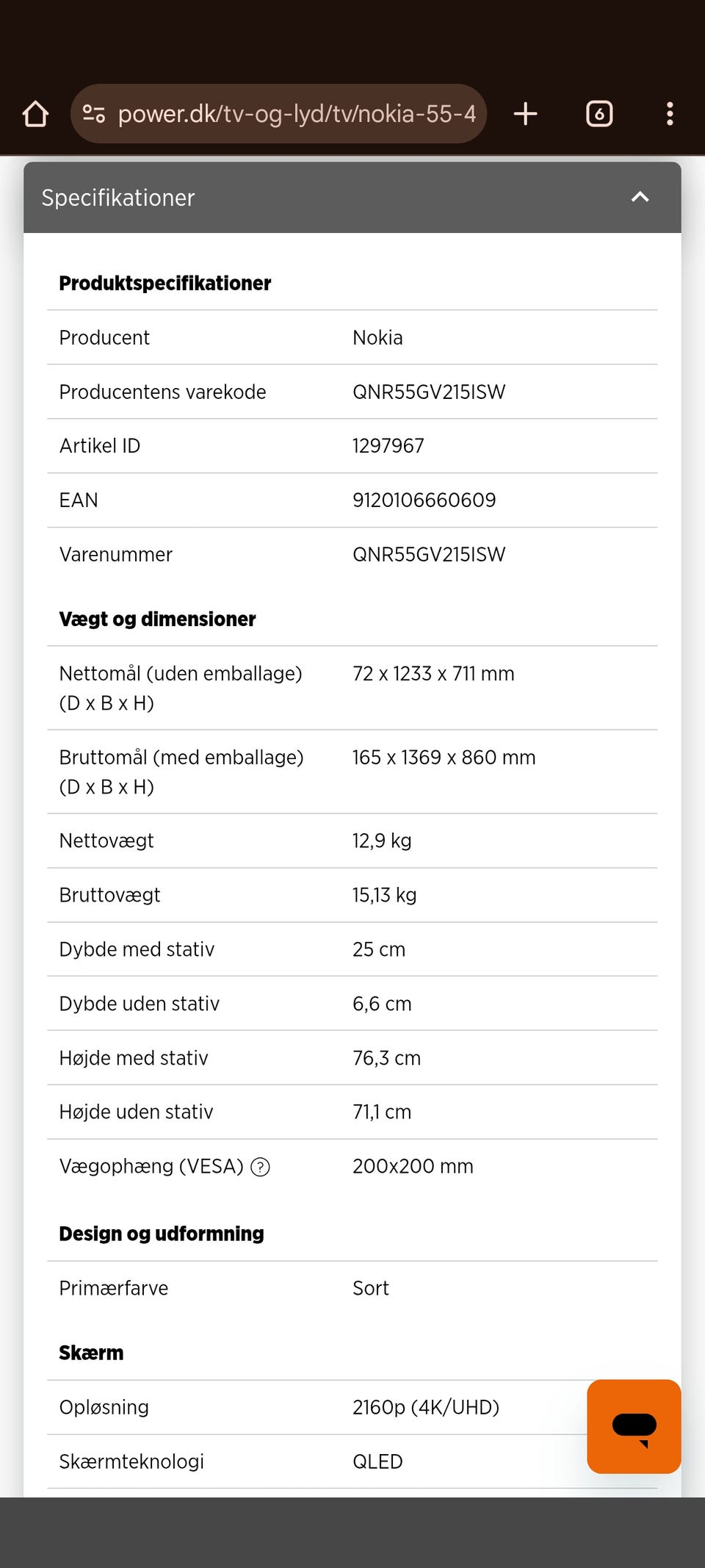Tap the power.dk URL address field
The image size is (705, 1568).
point(297,114)
